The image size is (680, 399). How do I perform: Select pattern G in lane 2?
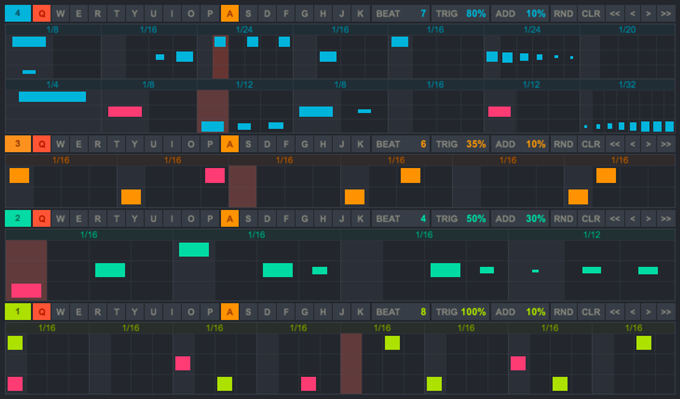point(304,219)
